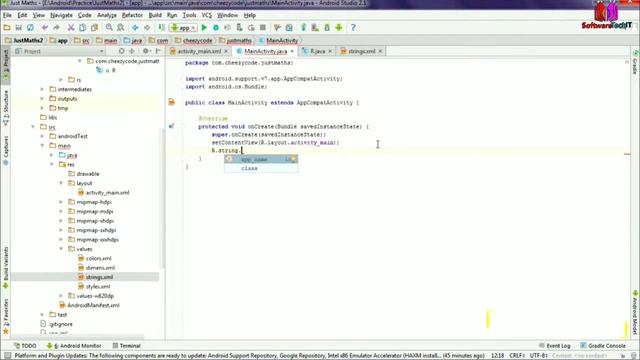Click the Copy icon in toolbar
This screenshot has width=640, height=360.
click(x=82, y=28)
